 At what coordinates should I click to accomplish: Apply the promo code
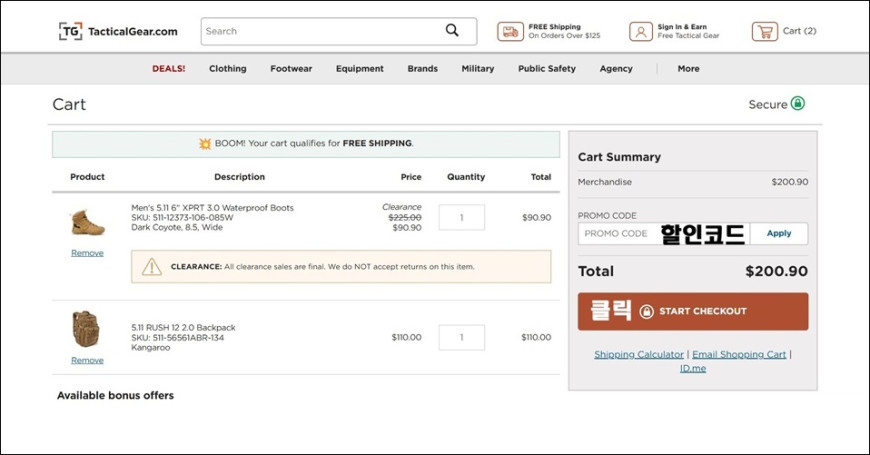[779, 234]
